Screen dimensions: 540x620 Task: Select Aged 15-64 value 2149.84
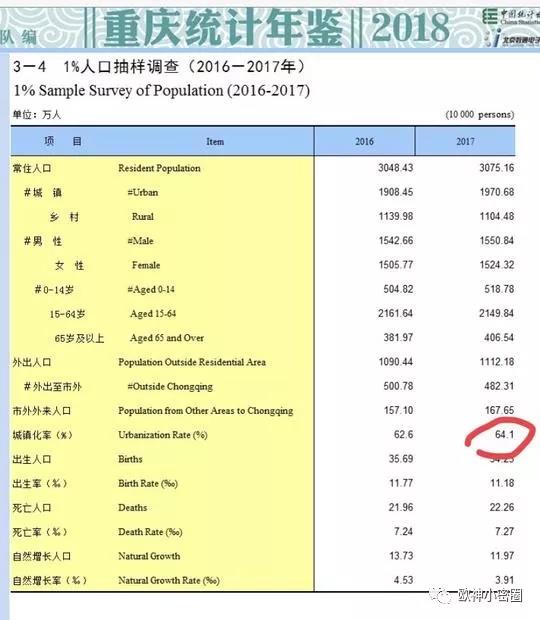[497, 313]
